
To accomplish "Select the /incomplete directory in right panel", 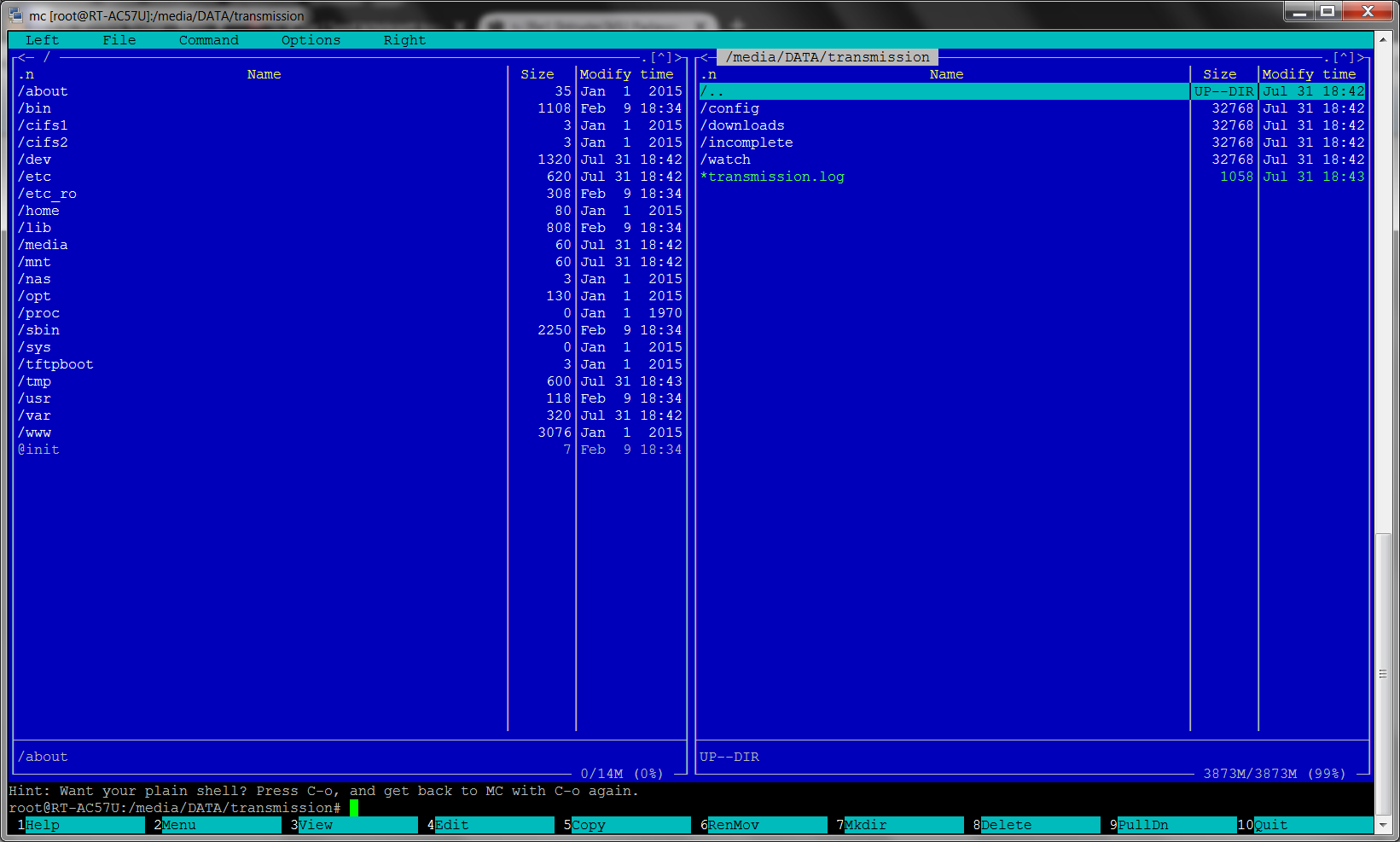I will (x=1032, y=142).
